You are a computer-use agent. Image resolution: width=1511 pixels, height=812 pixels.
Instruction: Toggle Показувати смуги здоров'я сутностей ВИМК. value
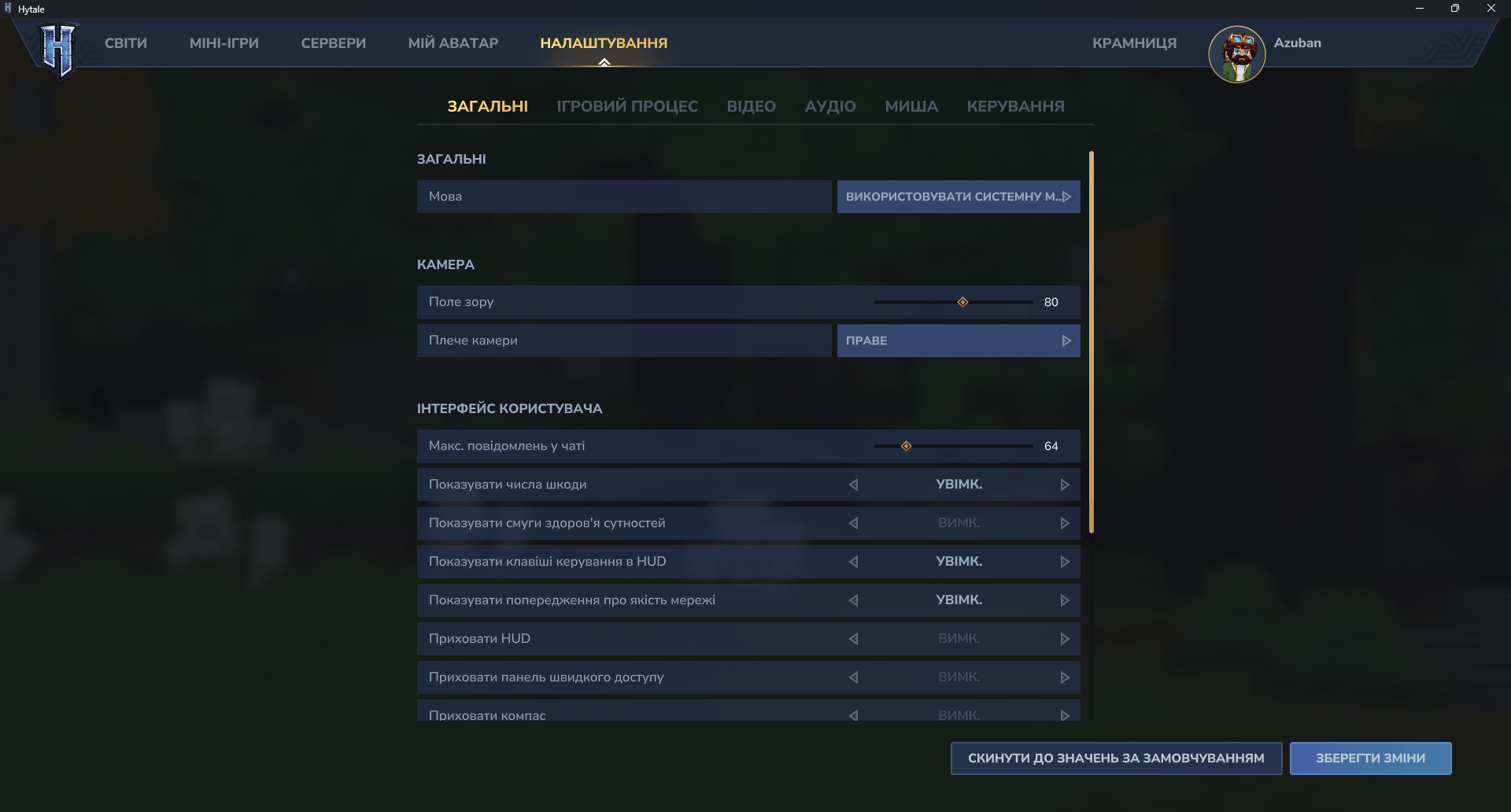959,523
